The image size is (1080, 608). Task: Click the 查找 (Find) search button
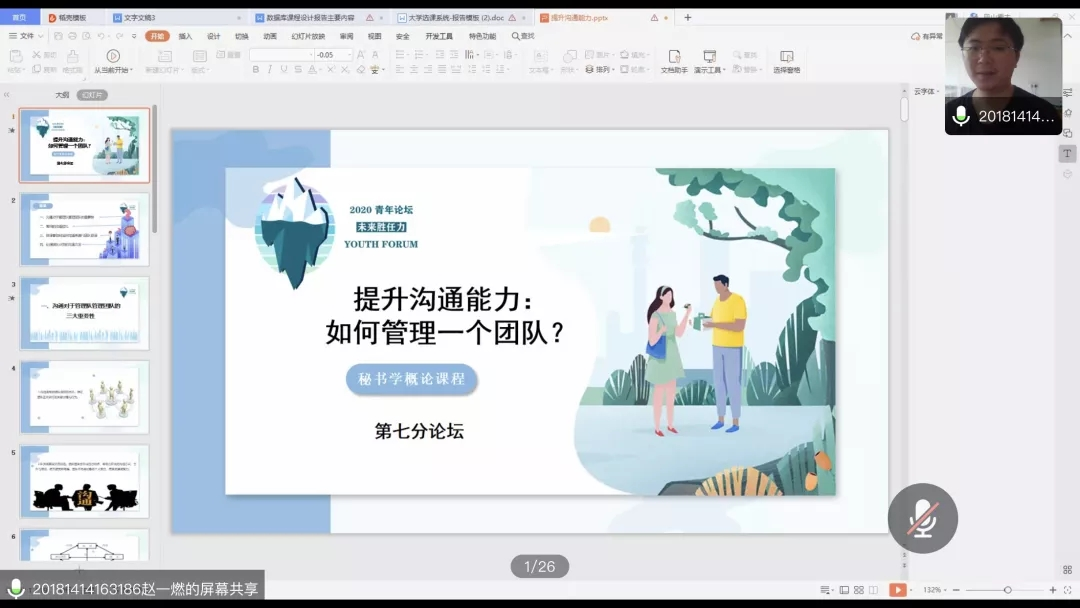523,36
